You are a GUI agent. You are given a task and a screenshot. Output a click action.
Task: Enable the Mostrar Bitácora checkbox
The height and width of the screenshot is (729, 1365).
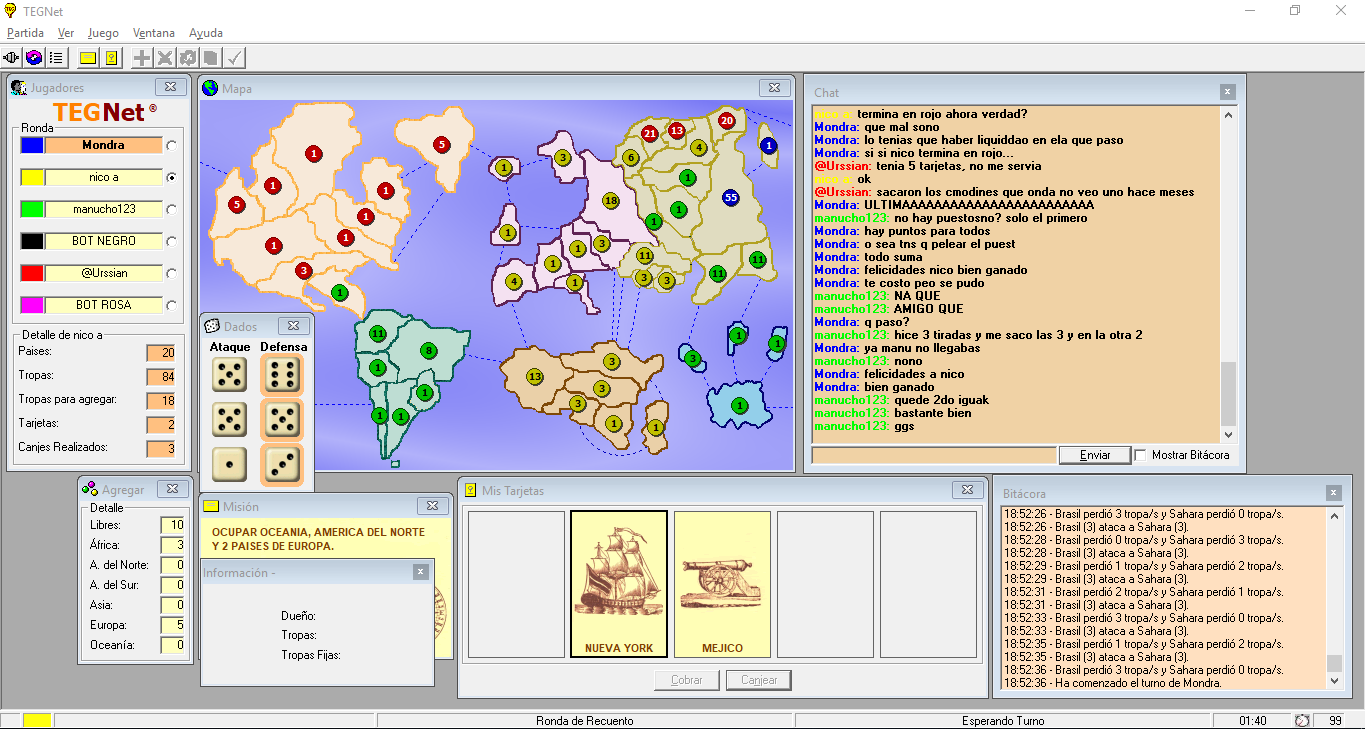(1140, 456)
